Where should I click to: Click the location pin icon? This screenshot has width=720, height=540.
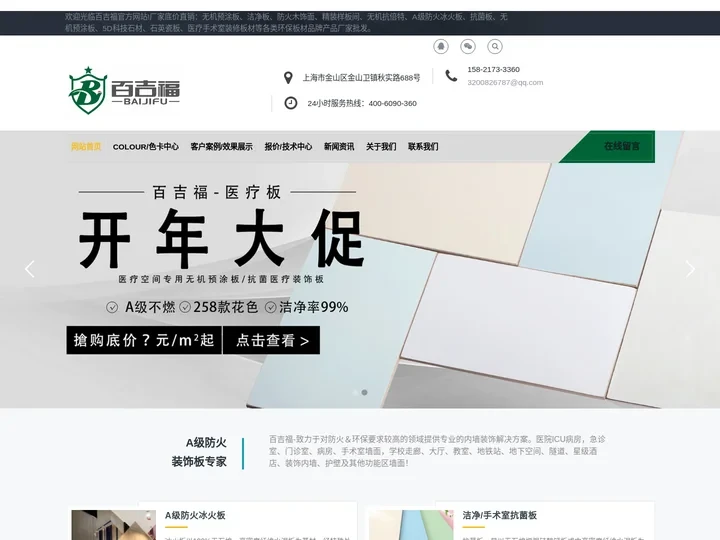(288, 78)
